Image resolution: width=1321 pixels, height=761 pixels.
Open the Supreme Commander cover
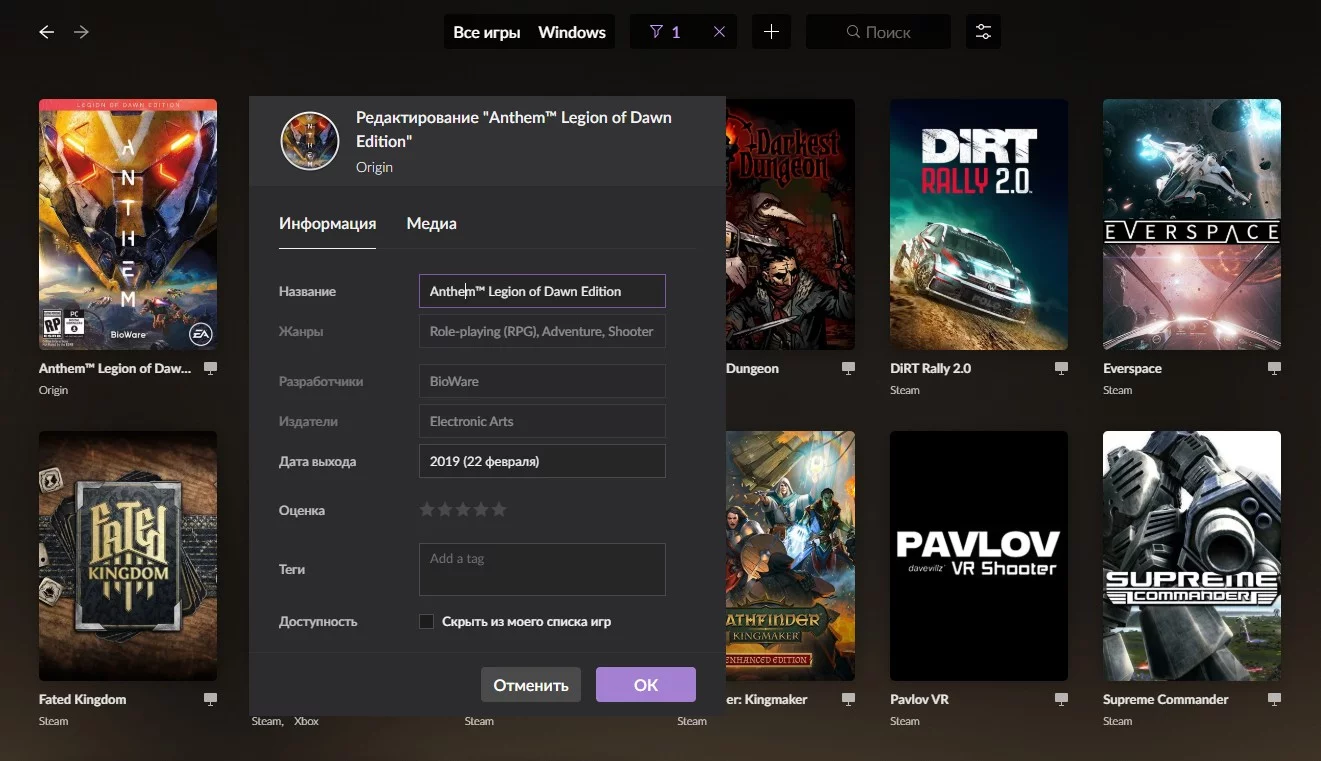[1192, 556]
